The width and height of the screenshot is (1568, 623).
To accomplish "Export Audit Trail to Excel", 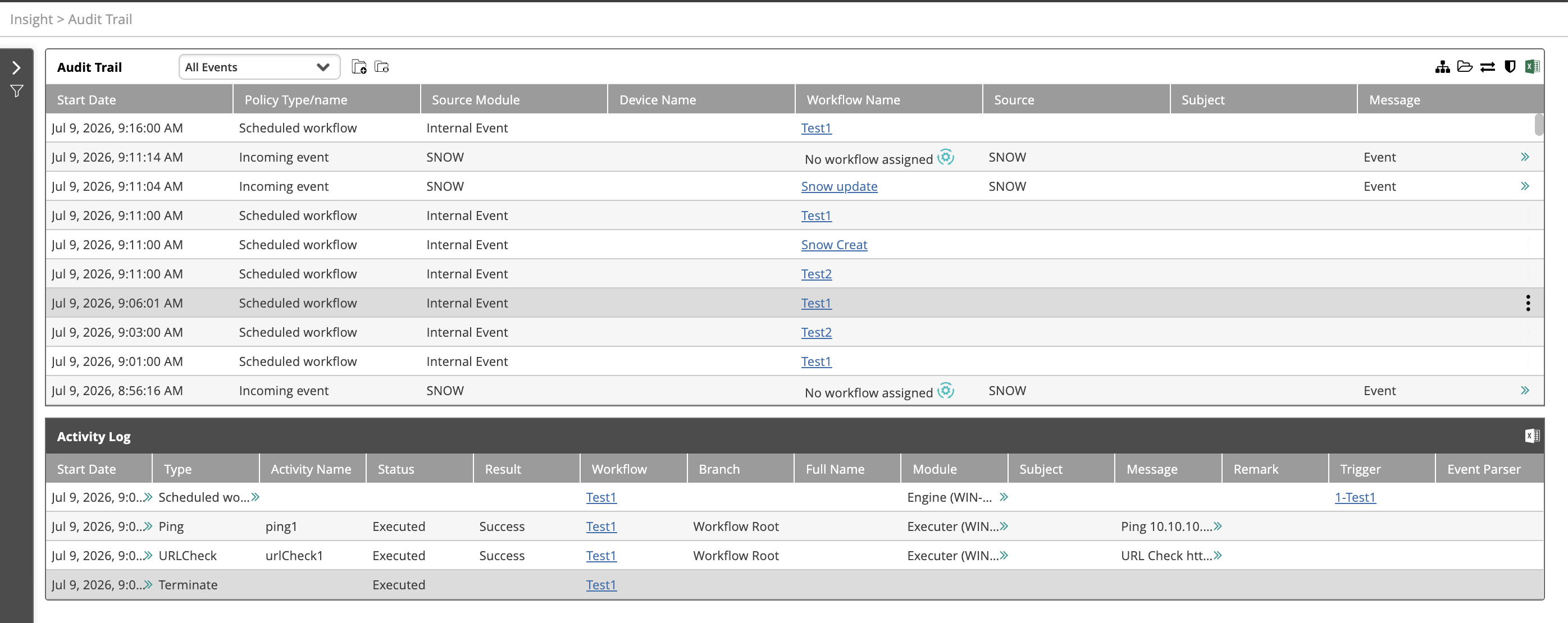I will (1531, 67).
